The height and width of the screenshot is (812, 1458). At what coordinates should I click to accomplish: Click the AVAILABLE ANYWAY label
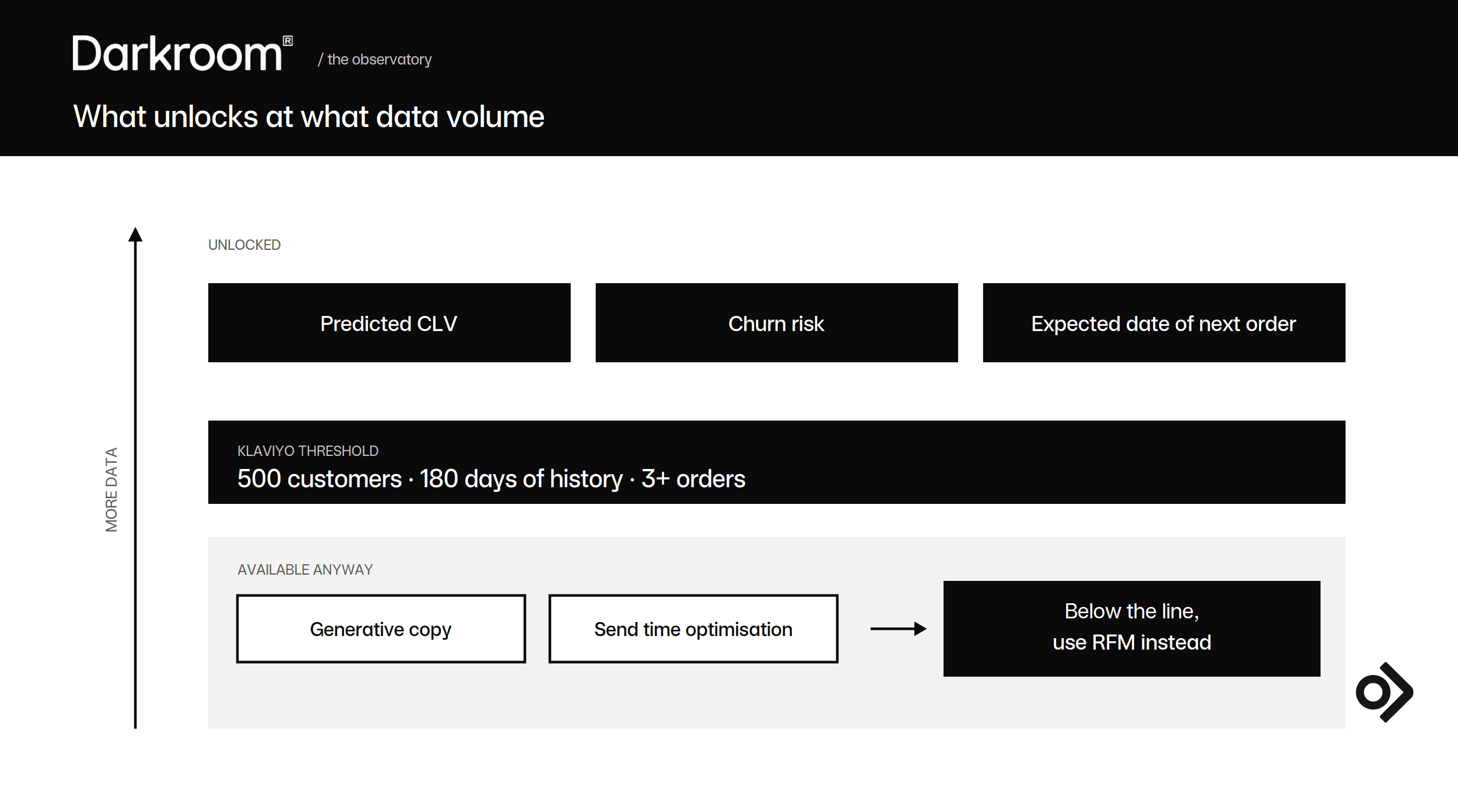coord(305,570)
